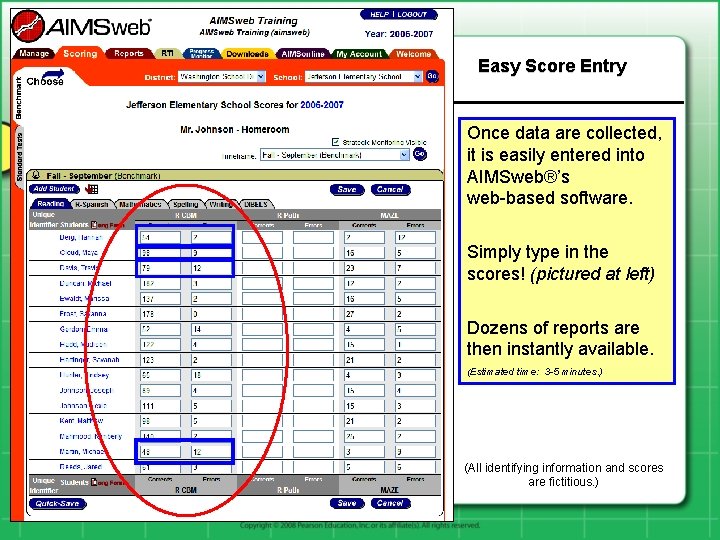The image size is (720, 540).
Task: Click MAZE Errors field for Cloud, Maya row
Action: coord(415,253)
